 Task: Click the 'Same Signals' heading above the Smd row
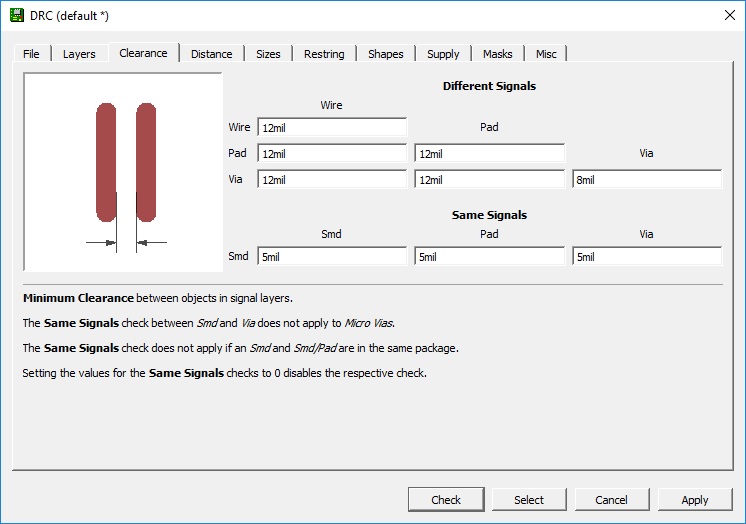490,215
